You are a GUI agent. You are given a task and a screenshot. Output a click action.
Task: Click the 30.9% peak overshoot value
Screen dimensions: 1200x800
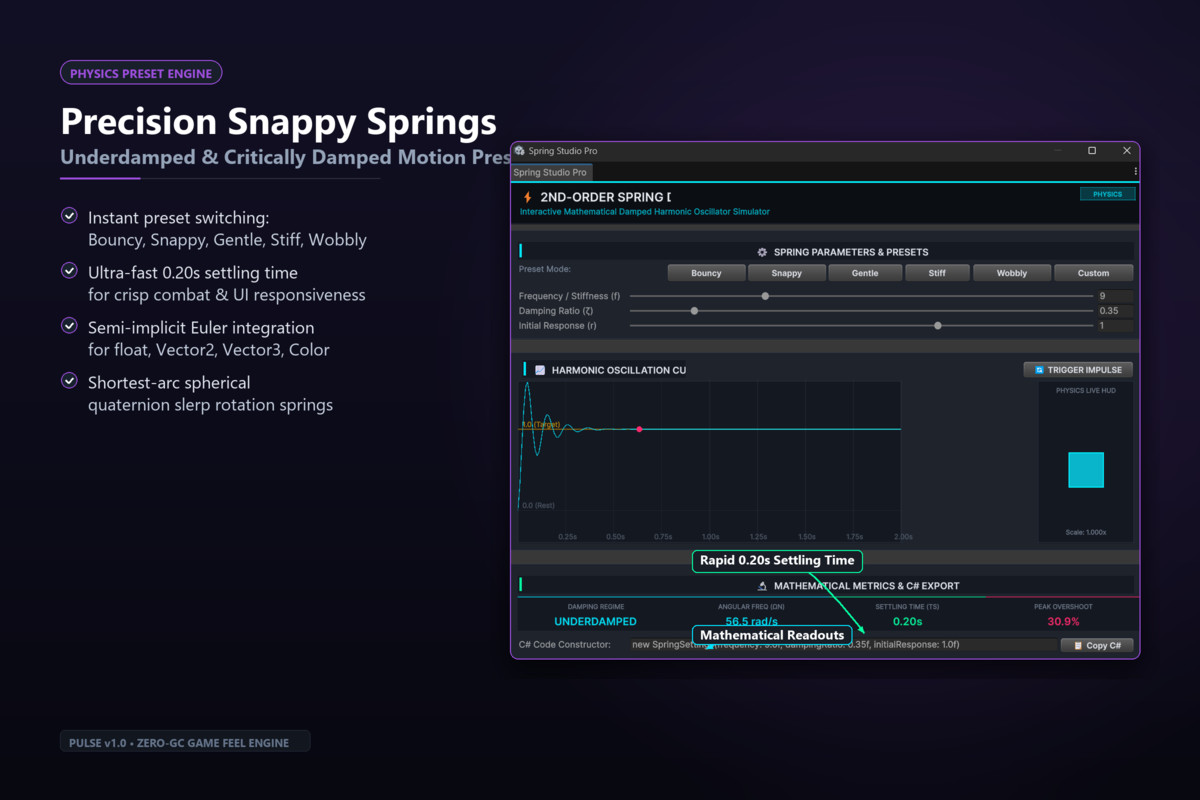pos(1063,621)
